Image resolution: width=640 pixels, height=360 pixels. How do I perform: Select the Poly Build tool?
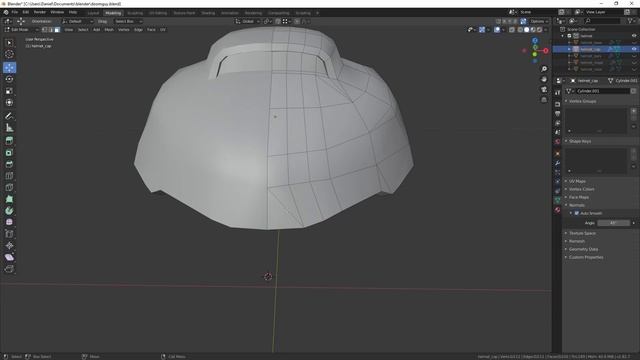click(9, 199)
